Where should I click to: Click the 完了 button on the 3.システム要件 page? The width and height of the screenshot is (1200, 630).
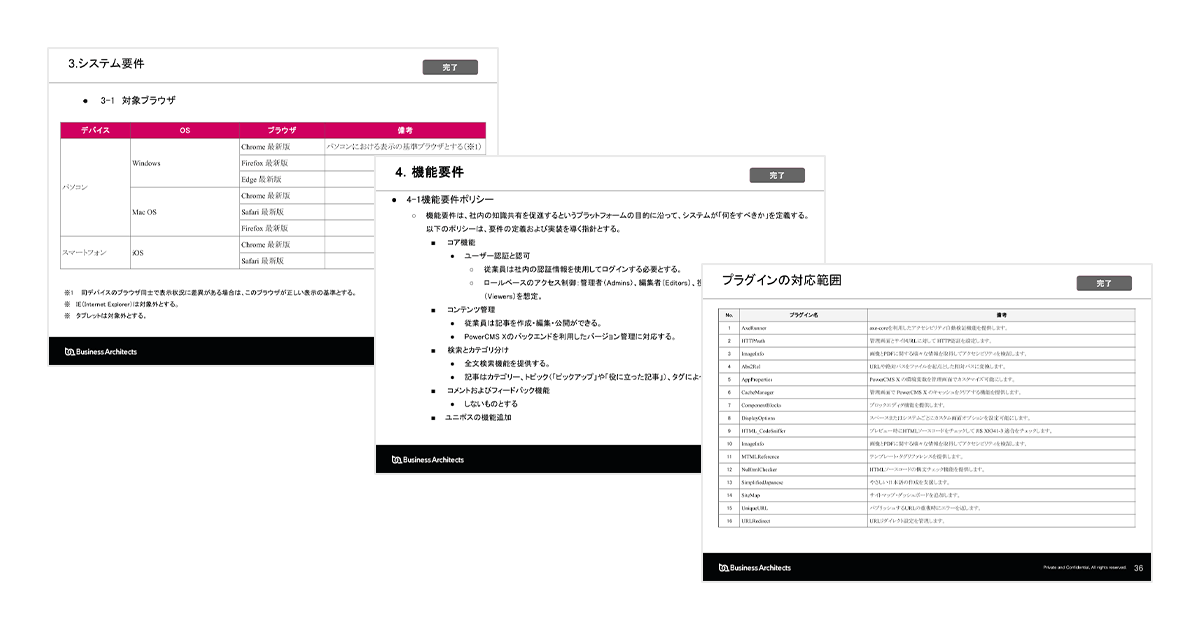pos(449,65)
